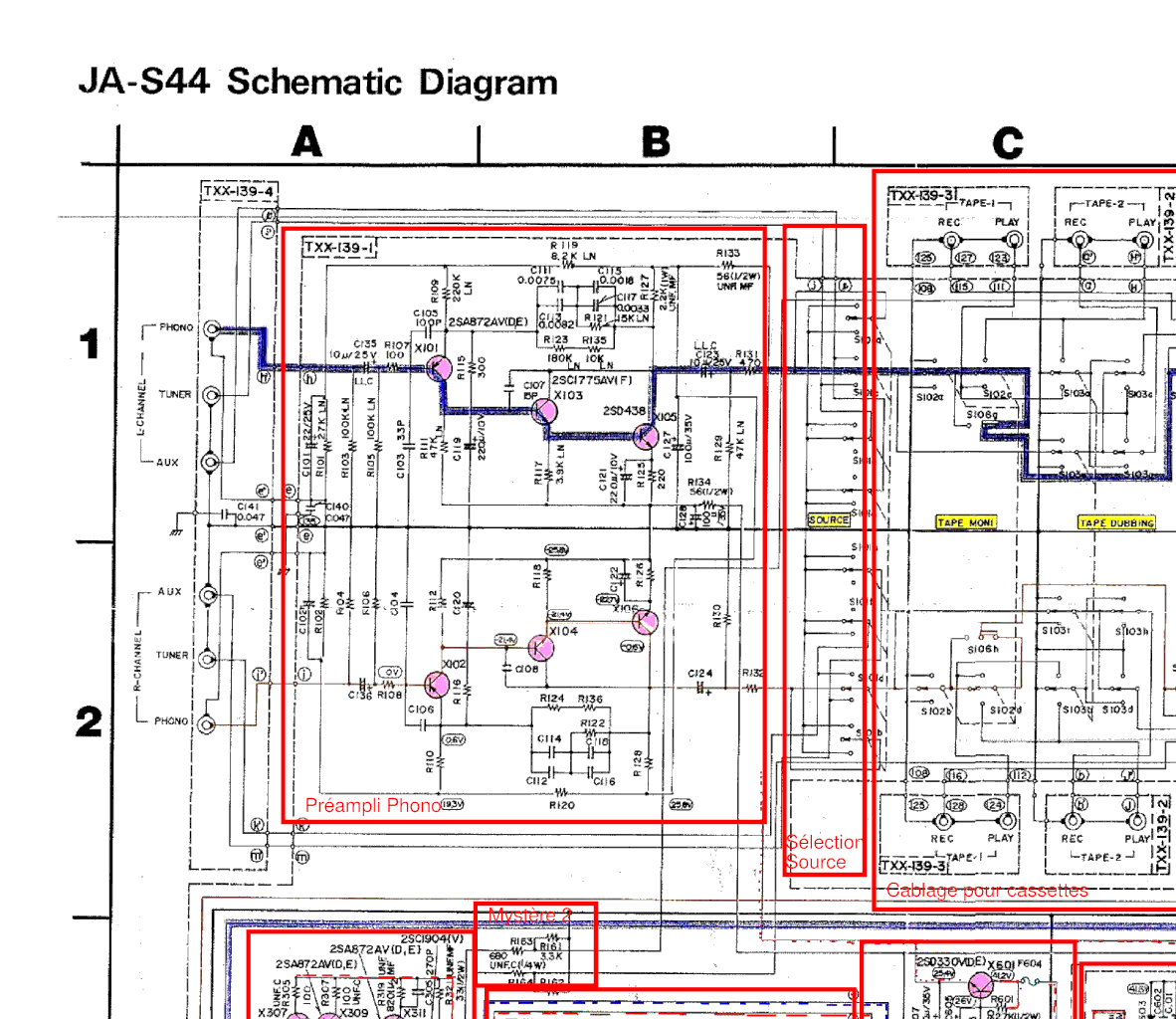Click the 'S102b' switch label
1176x1019 pixels.
935,711
